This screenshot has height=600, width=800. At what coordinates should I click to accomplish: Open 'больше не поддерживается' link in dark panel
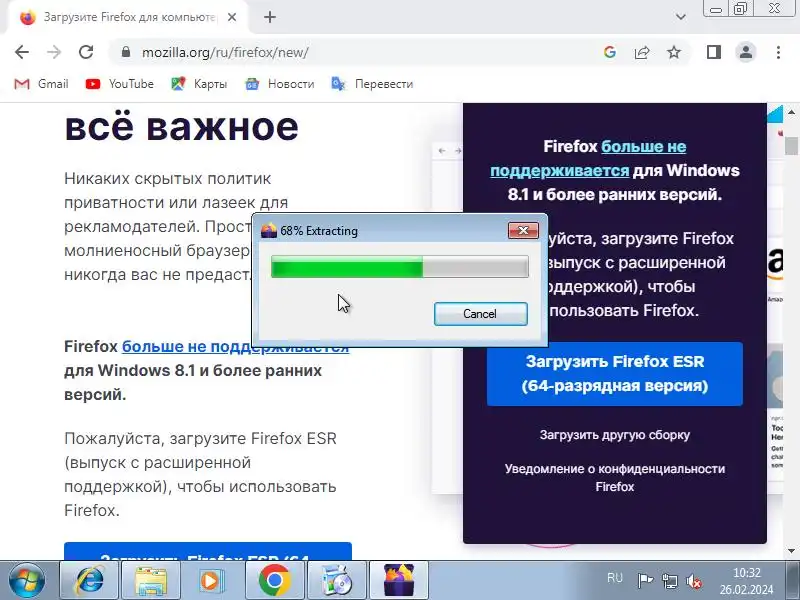click(588, 158)
